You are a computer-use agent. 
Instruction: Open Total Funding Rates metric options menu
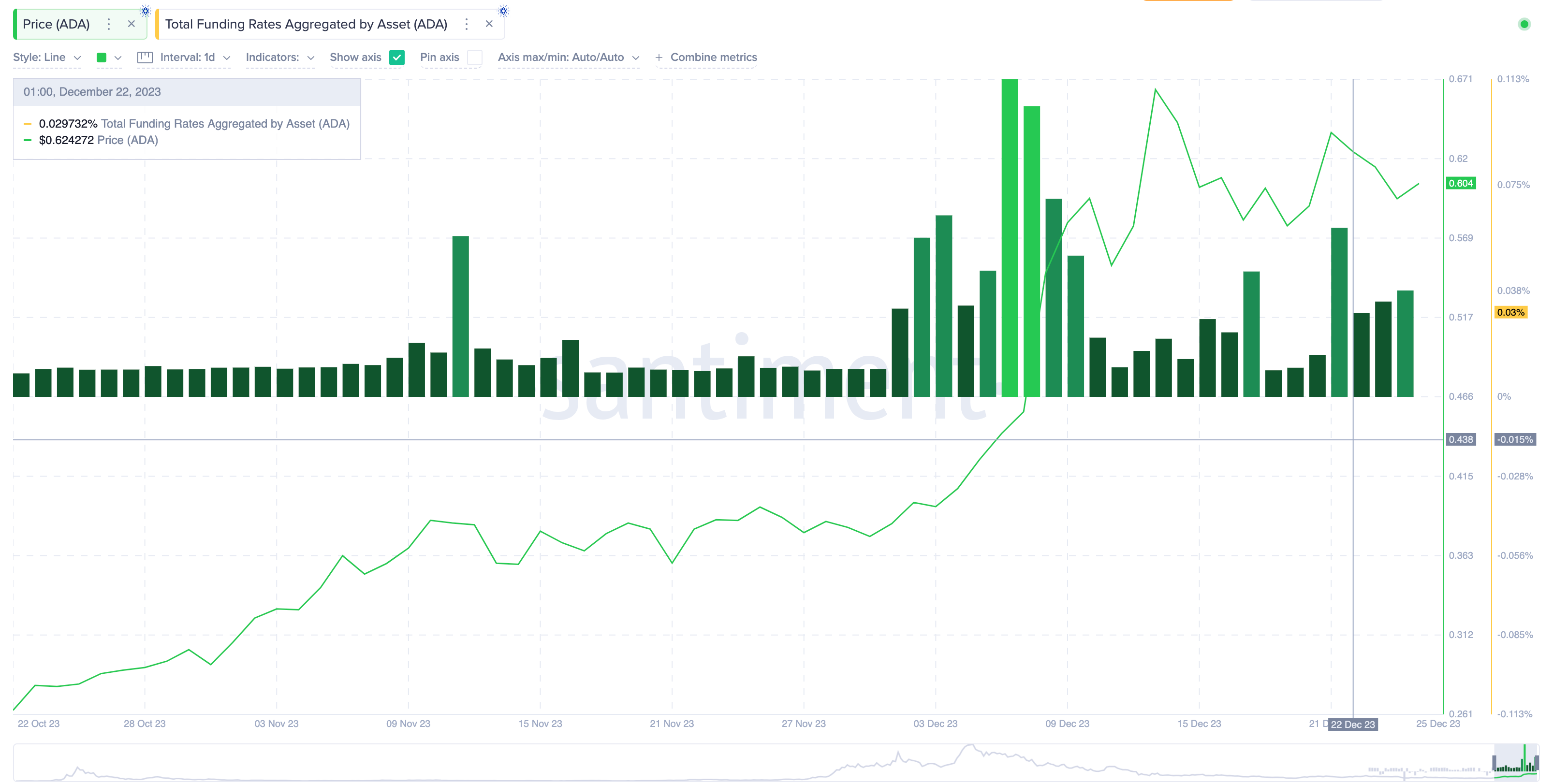tap(466, 24)
